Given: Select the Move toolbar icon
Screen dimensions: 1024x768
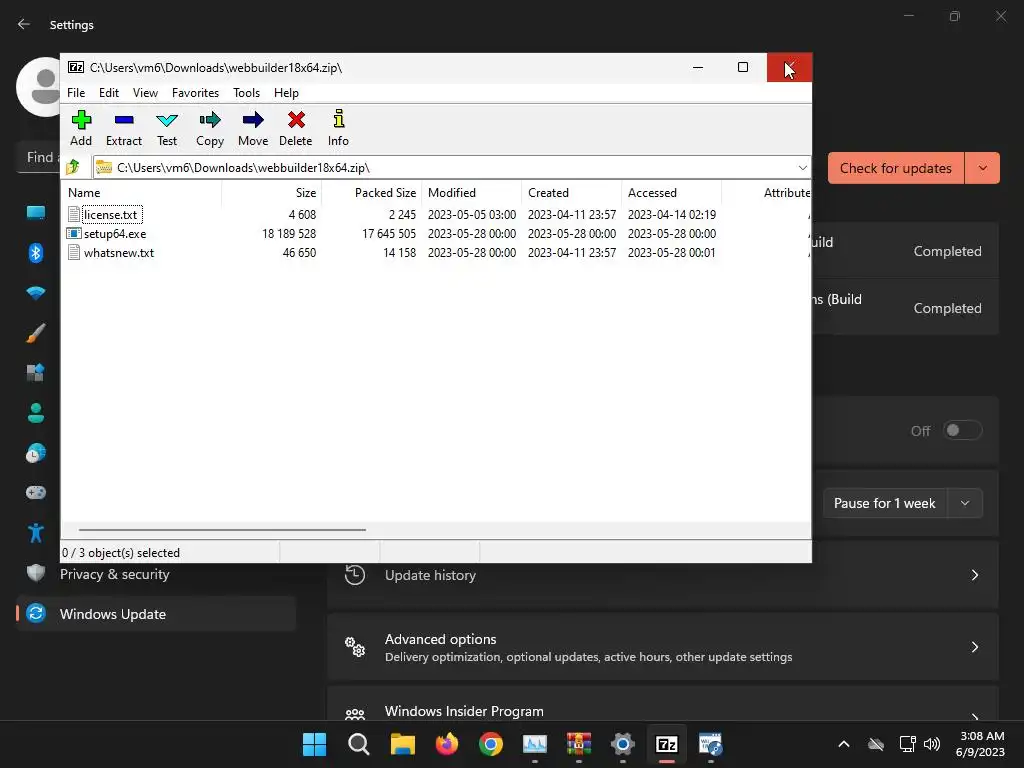Looking at the screenshot, I should point(253,120).
